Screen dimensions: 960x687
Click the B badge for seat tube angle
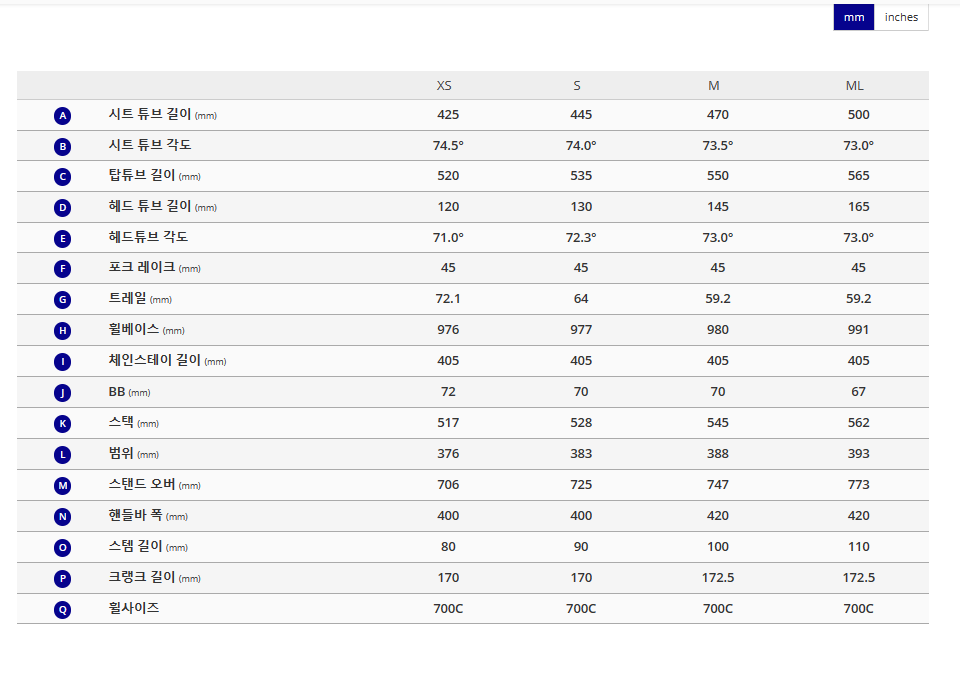point(62,146)
